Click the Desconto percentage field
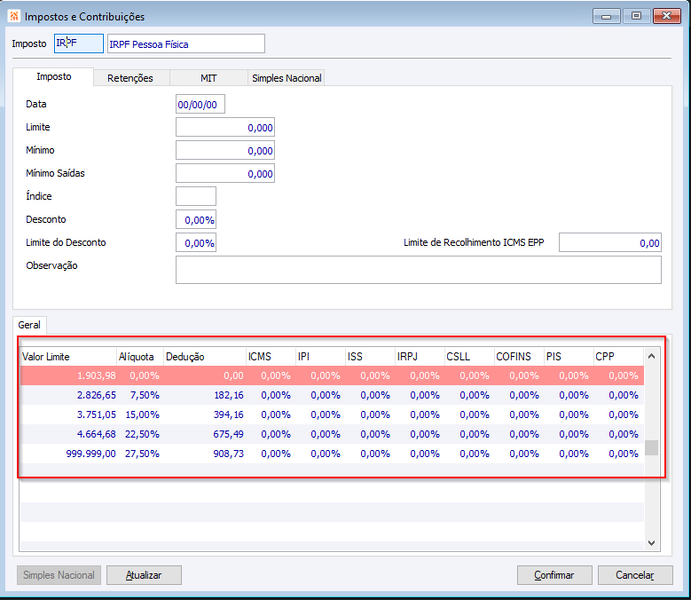The width and height of the screenshot is (691, 600). [196, 219]
